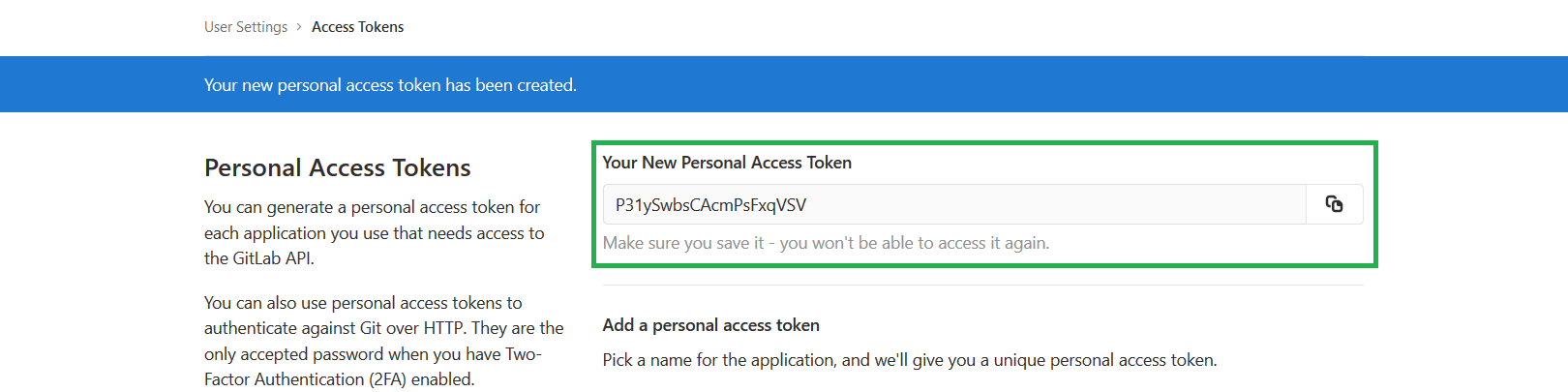The height and width of the screenshot is (392, 1568).
Task: Click the 'You can also use' paragraph
Action: (383, 341)
